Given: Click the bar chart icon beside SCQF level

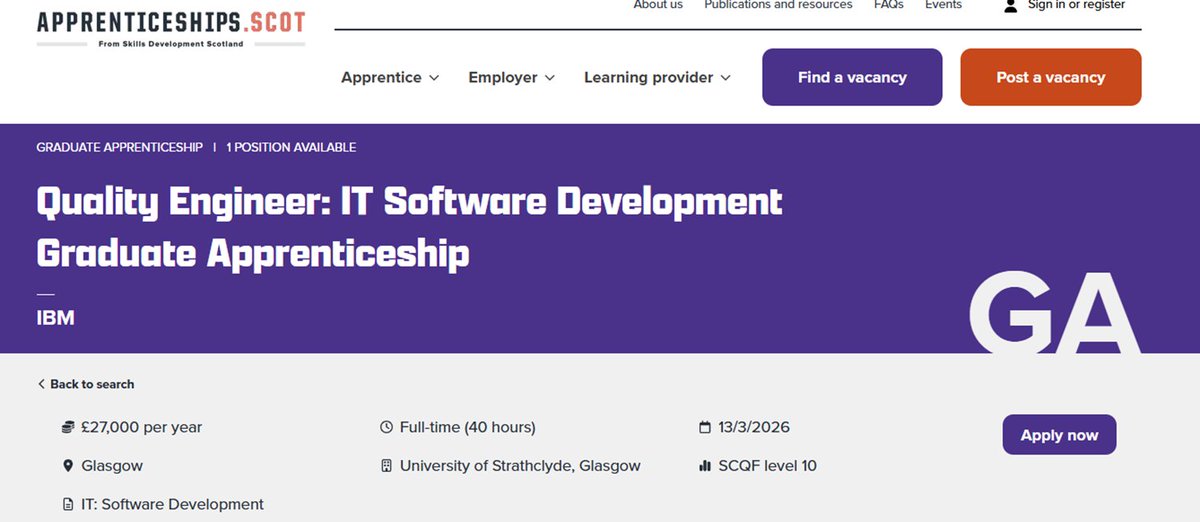Looking at the screenshot, I should (x=705, y=466).
